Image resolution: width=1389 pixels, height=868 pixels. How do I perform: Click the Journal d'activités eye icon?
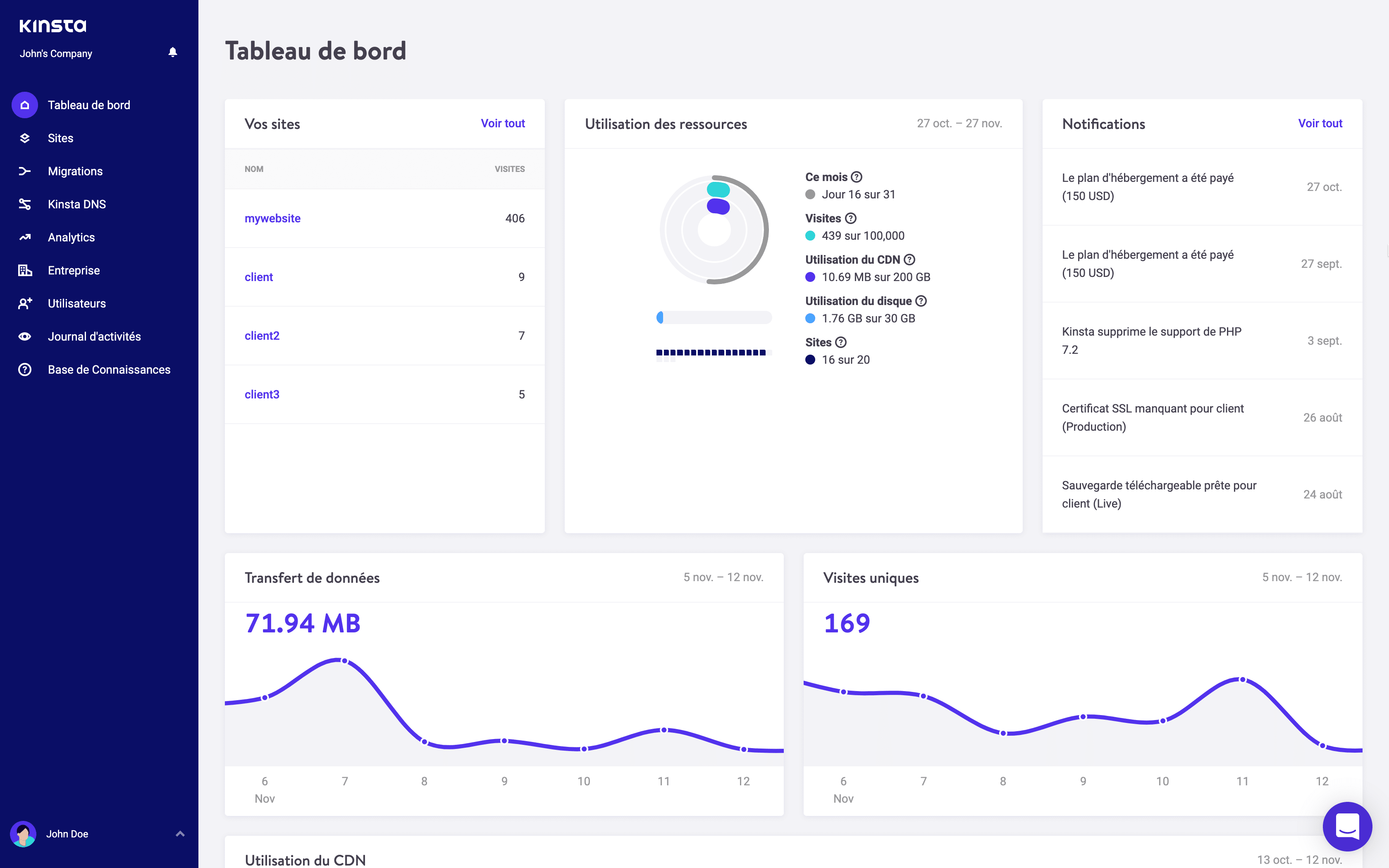25,336
